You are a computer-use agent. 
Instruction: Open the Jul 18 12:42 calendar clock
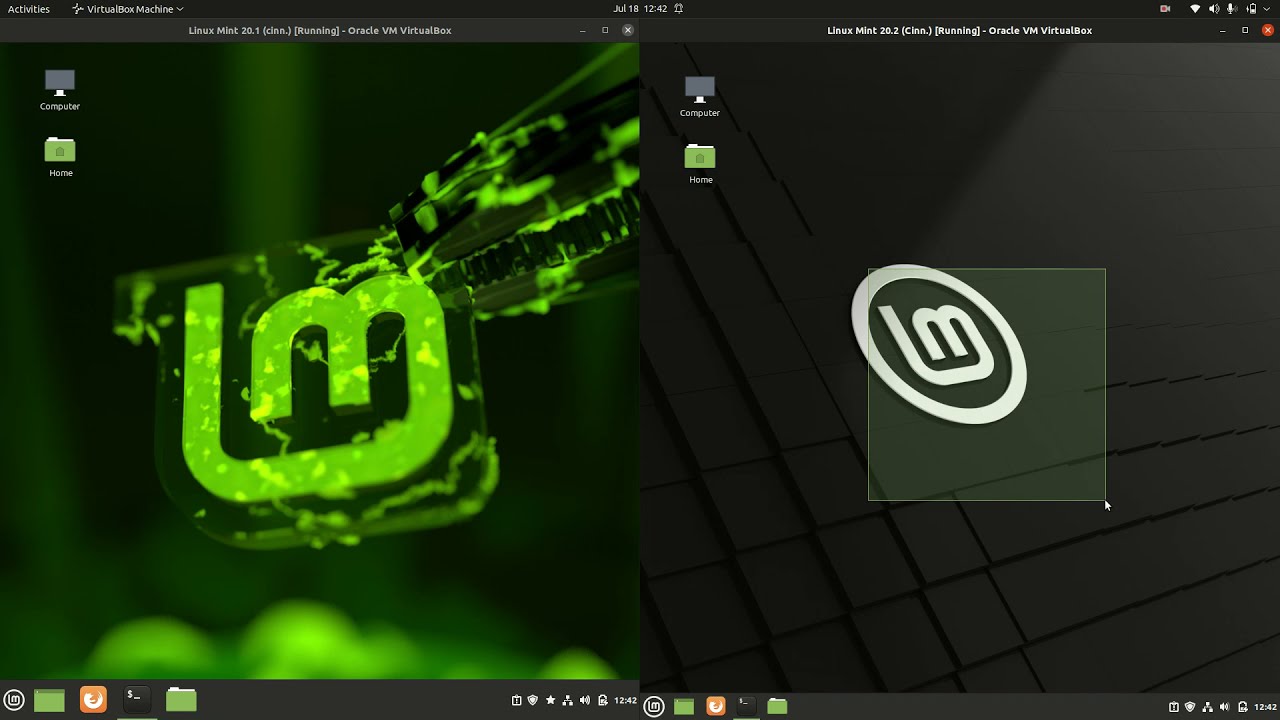click(640, 9)
